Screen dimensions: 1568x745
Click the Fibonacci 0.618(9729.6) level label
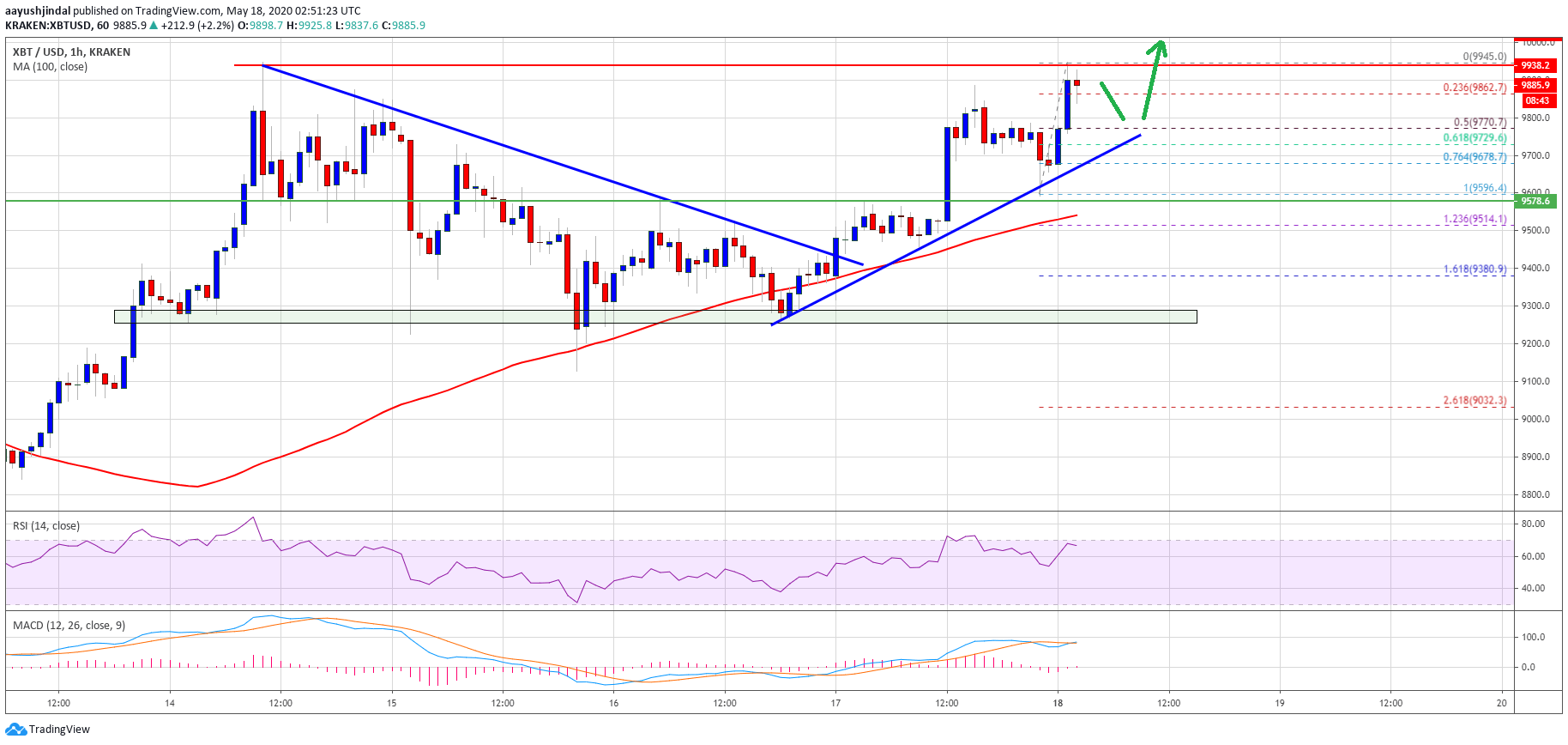coord(1475,138)
